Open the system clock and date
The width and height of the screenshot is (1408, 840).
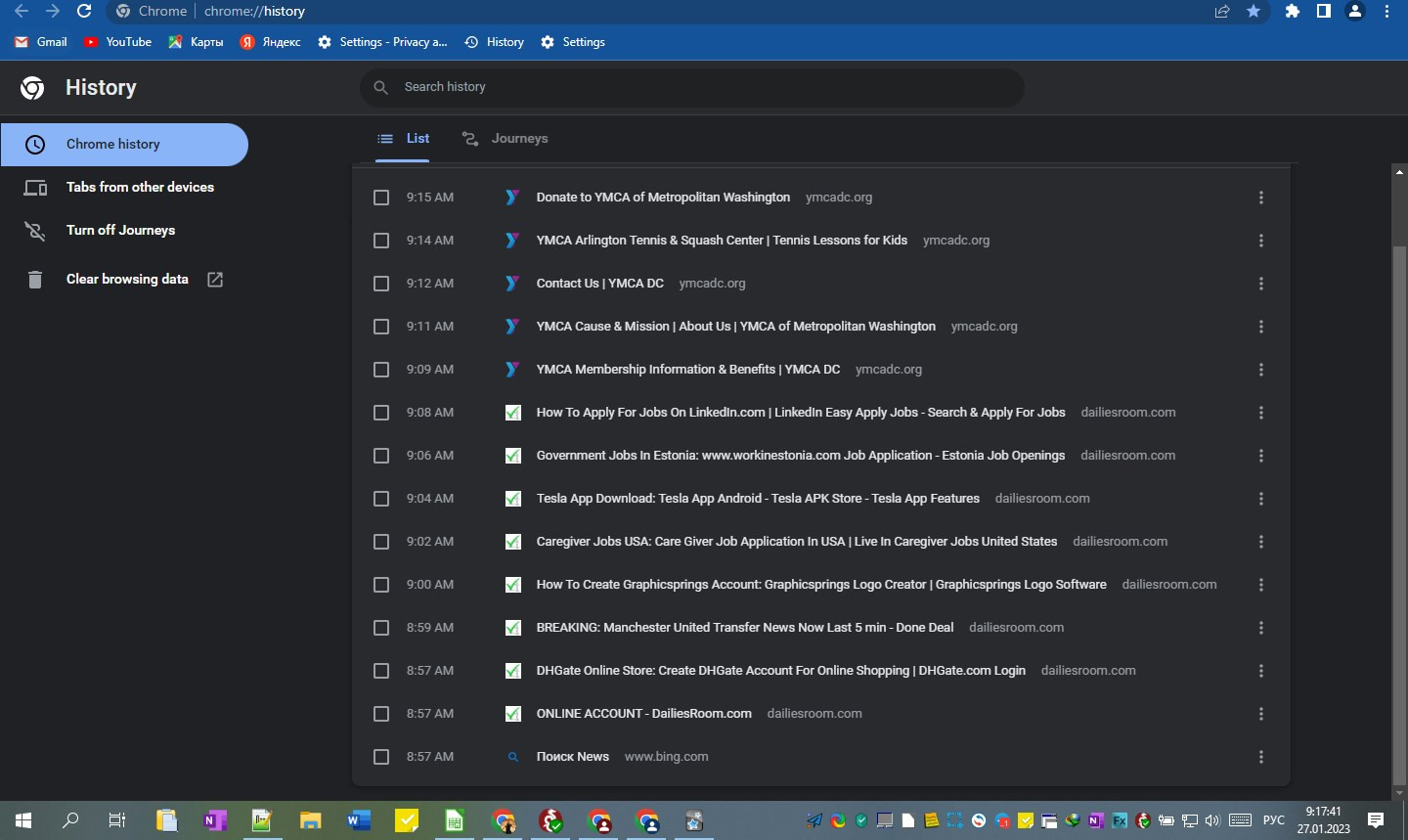pyautogui.click(x=1324, y=820)
